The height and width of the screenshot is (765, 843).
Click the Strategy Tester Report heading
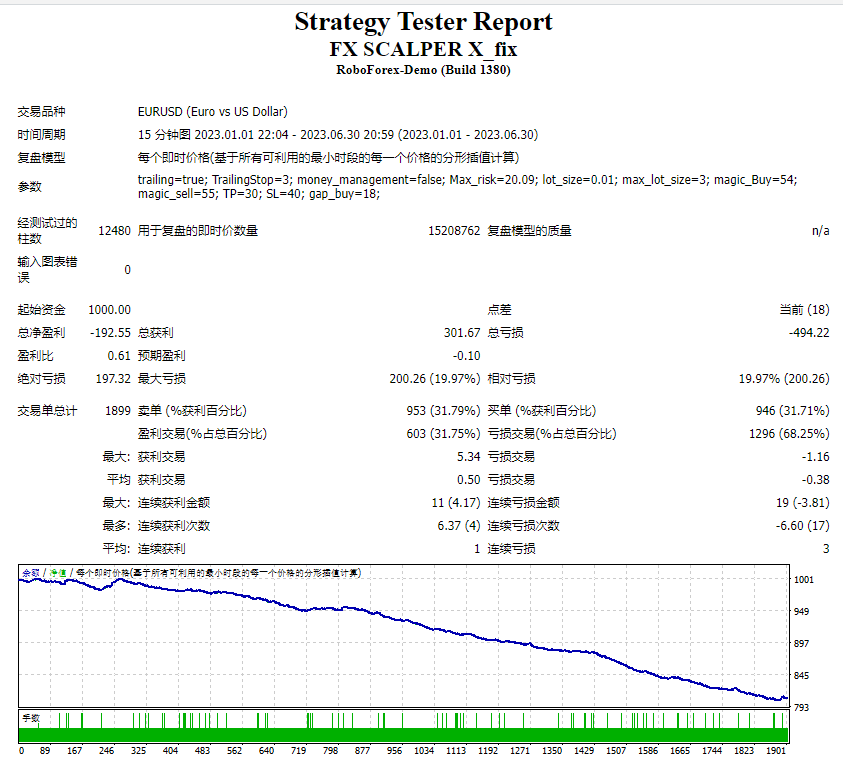(x=421, y=21)
